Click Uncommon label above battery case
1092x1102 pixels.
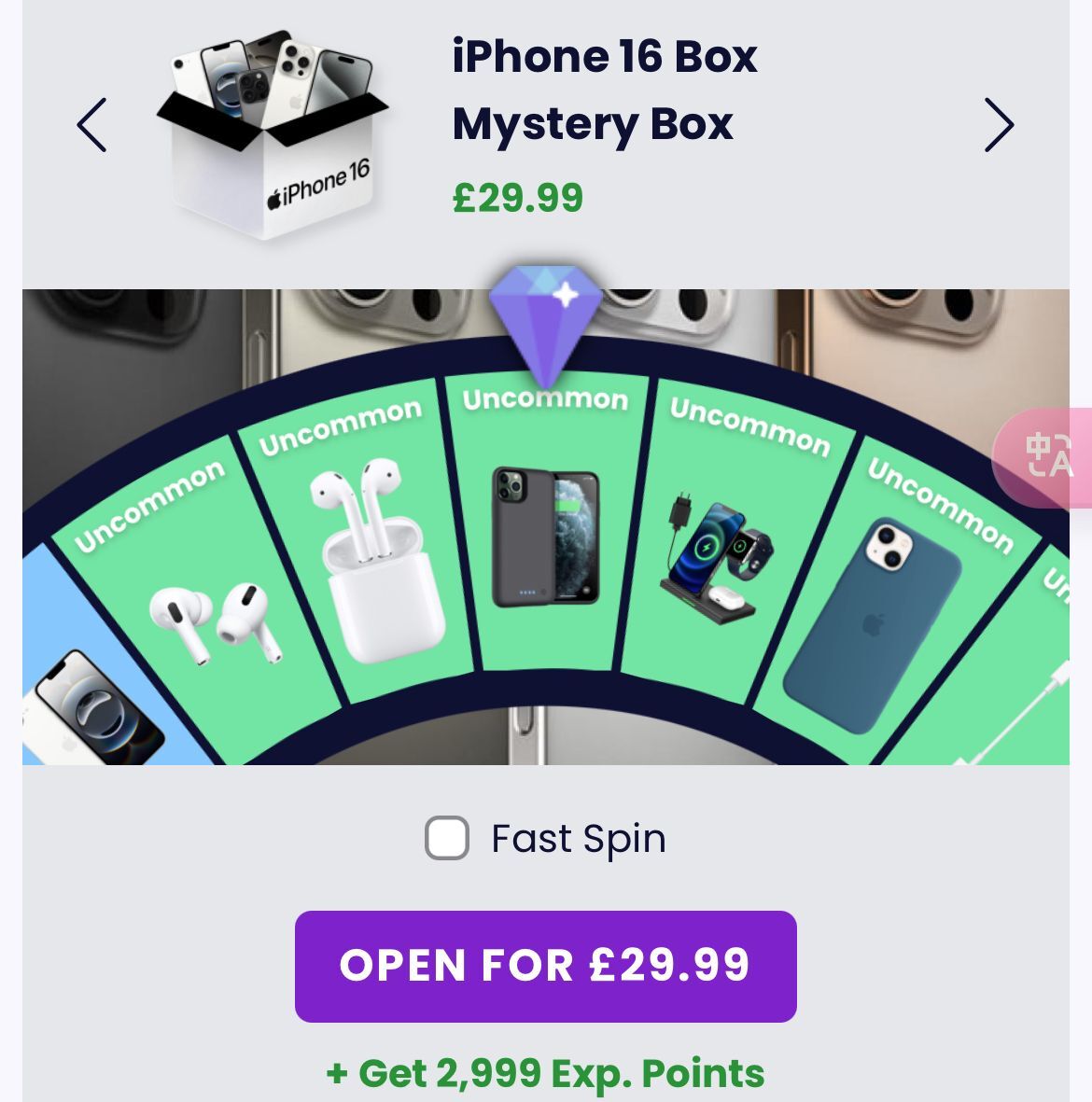pyautogui.click(x=546, y=399)
